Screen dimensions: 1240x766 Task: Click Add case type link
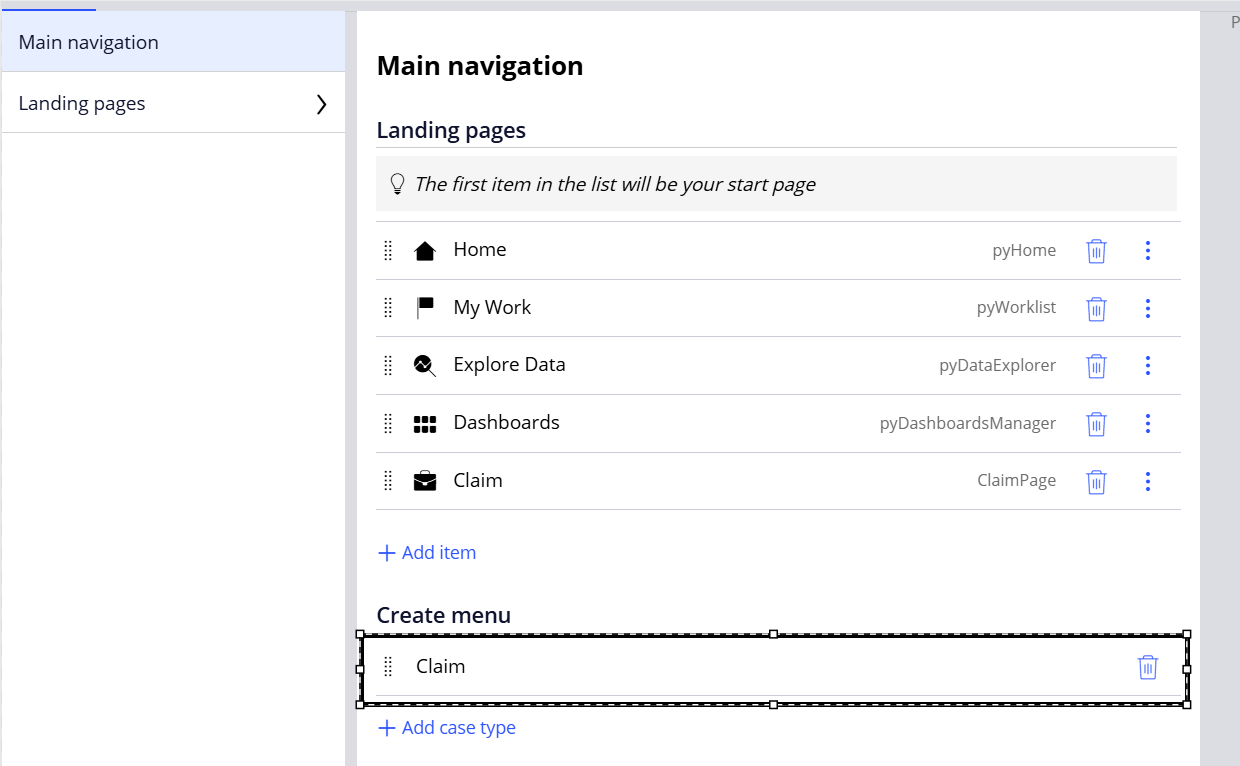coord(447,728)
